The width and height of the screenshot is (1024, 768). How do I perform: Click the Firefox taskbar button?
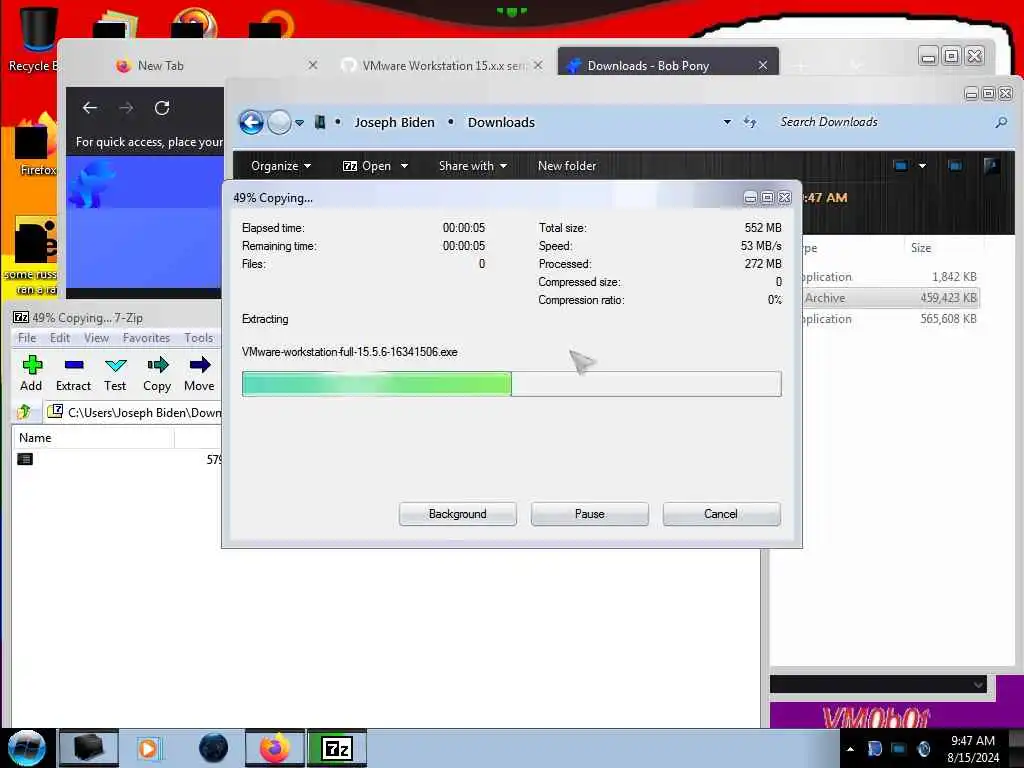coord(275,748)
